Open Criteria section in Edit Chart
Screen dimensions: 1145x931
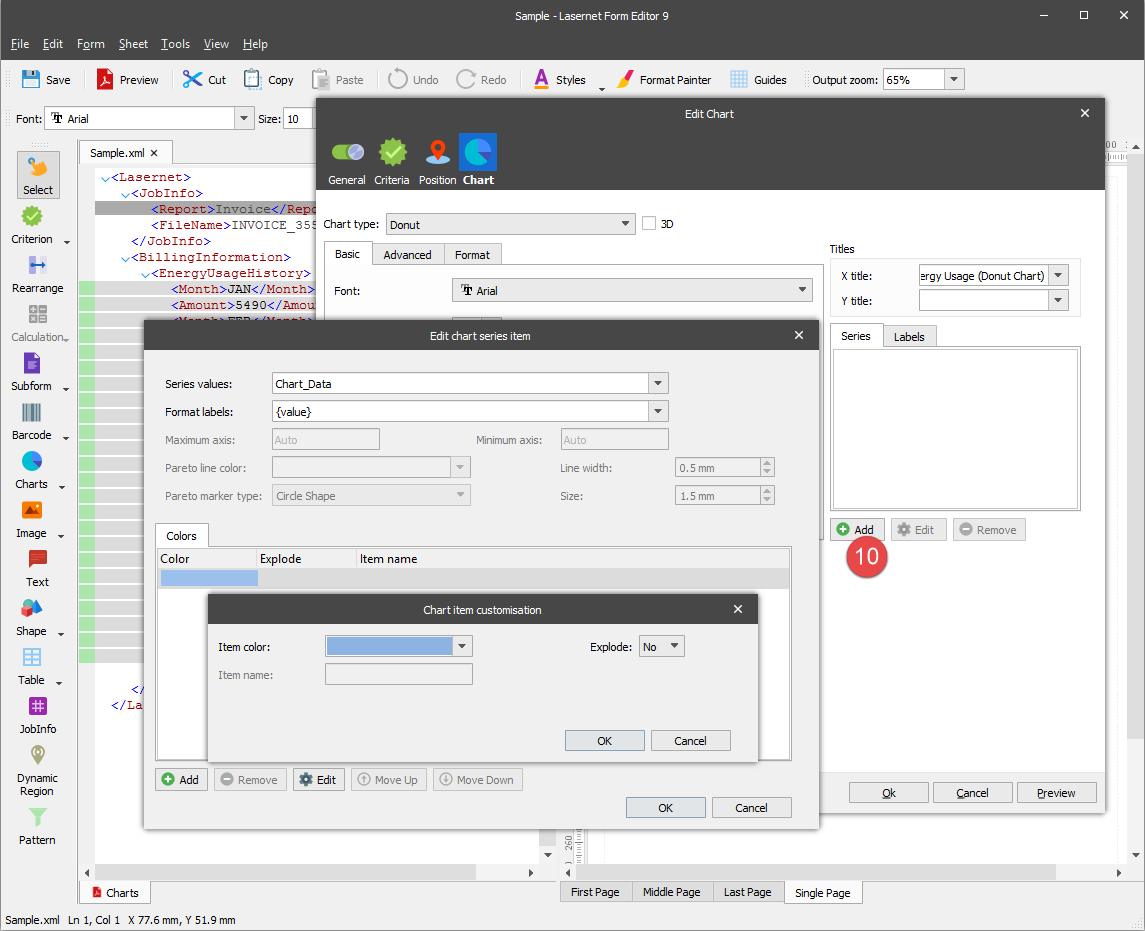(x=392, y=161)
